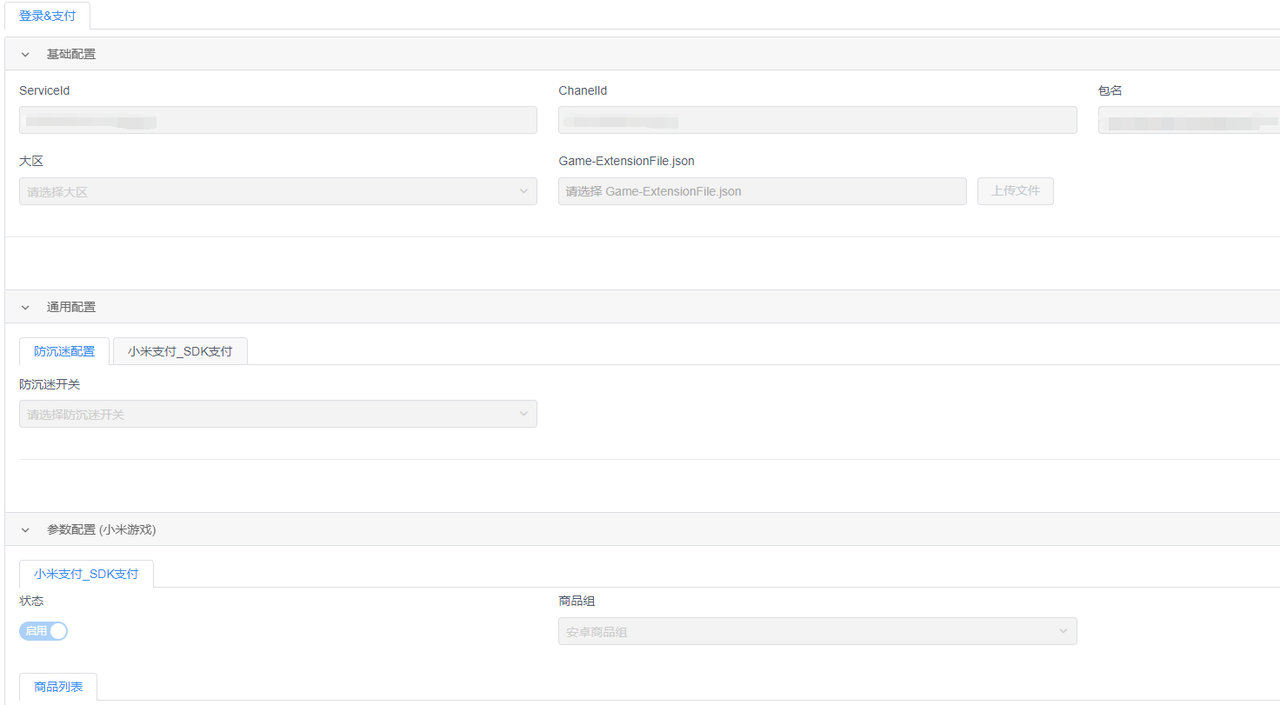Screen dimensions: 1280x705
Task: Click the 包名 input field
Action: coord(1188,120)
